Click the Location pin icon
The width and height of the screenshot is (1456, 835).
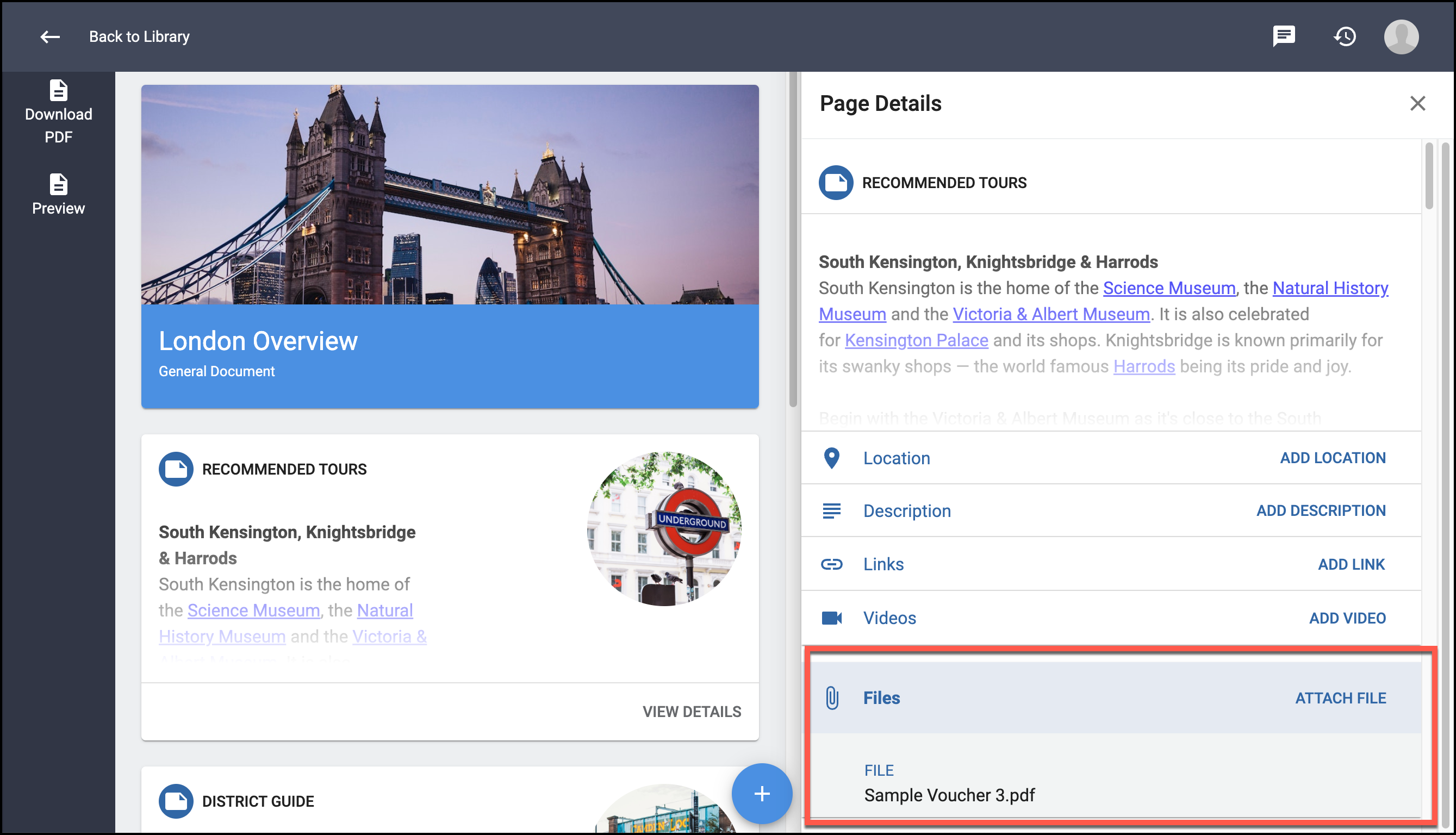click(x=831, y=458)
